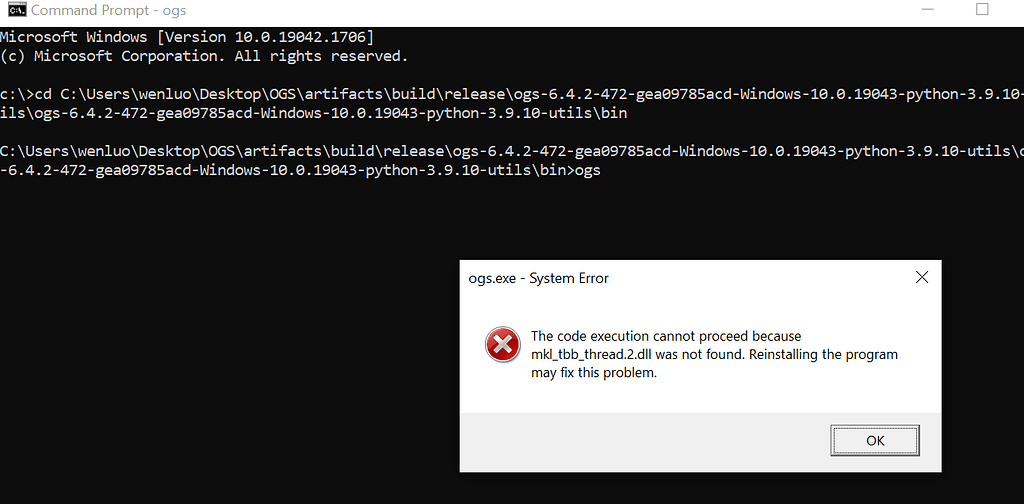Click the Microsoft Corporation copyright line
Viewport: 1024px width, 504px height.
point(204,56)
